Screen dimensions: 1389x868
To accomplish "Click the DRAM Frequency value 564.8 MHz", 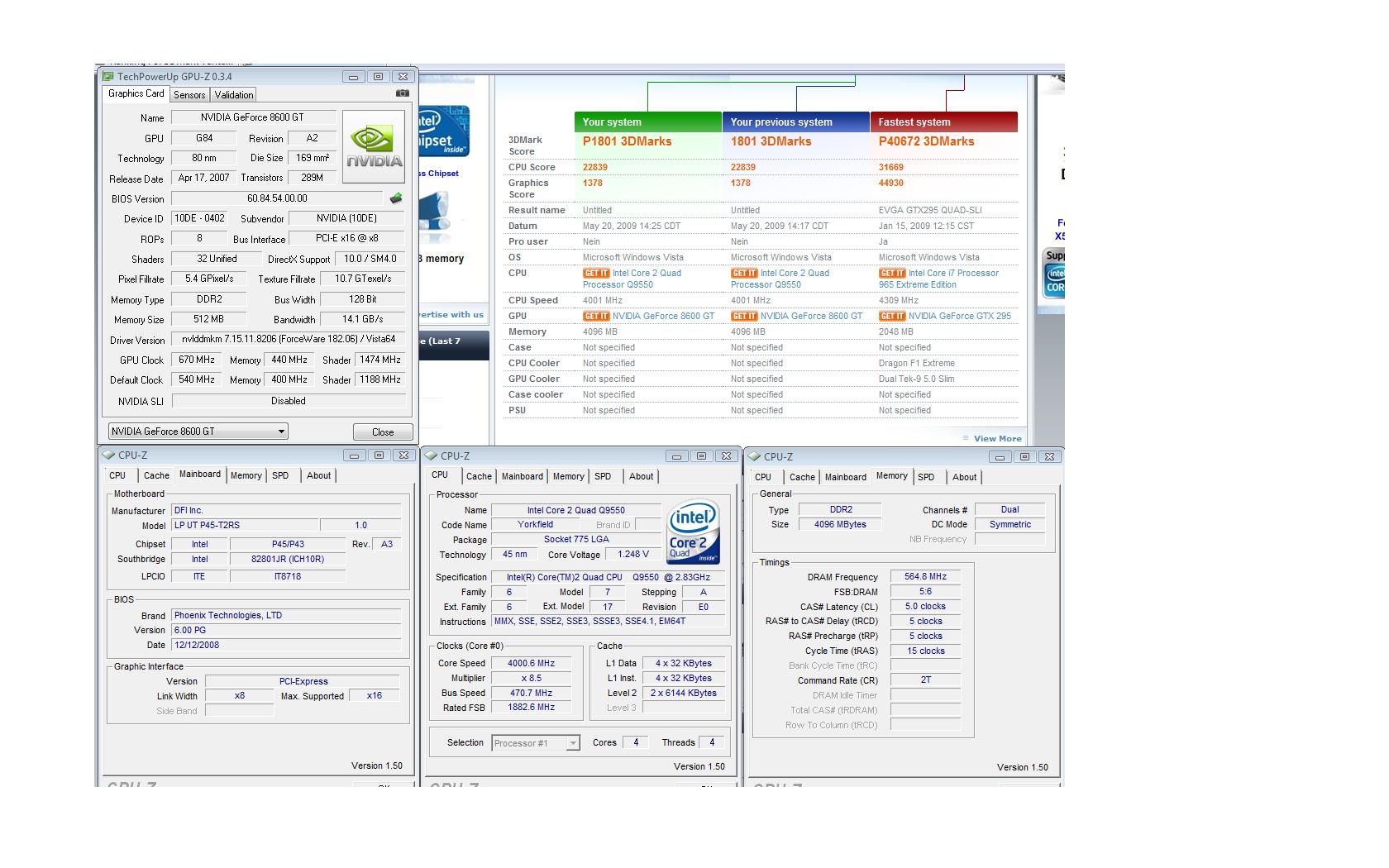I will (925, 576).
